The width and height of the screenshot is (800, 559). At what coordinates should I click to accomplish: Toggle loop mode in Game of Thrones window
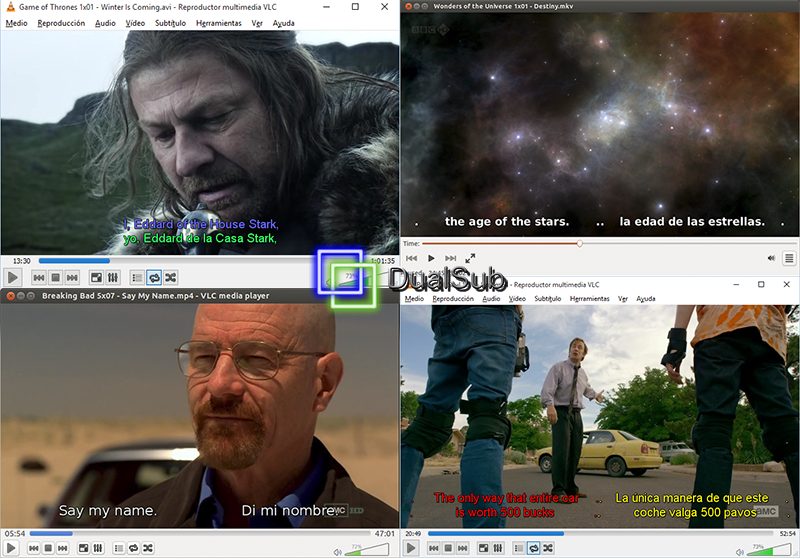click(x=154, y=277)
